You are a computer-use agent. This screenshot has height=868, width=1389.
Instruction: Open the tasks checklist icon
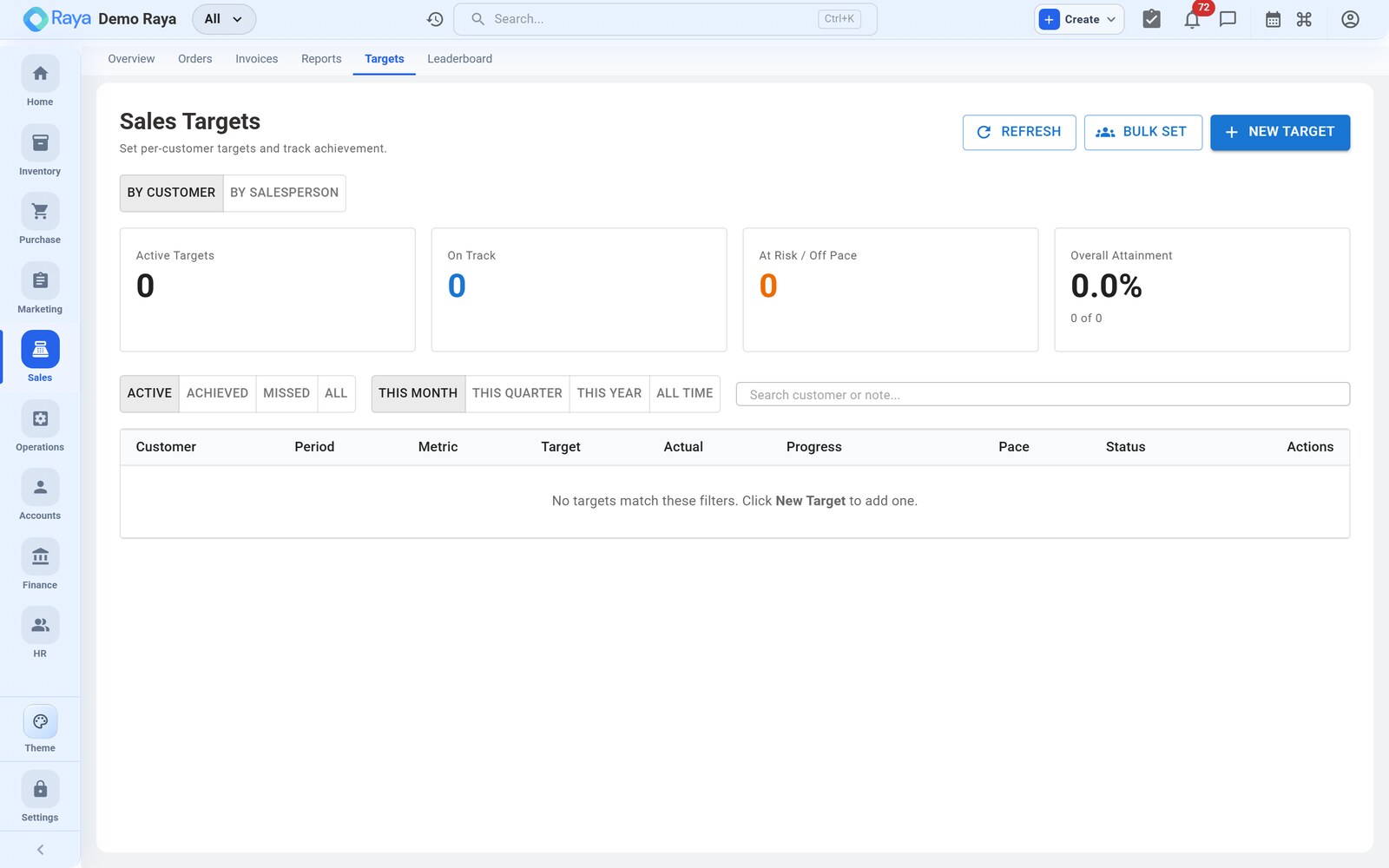pos(1151,19)
